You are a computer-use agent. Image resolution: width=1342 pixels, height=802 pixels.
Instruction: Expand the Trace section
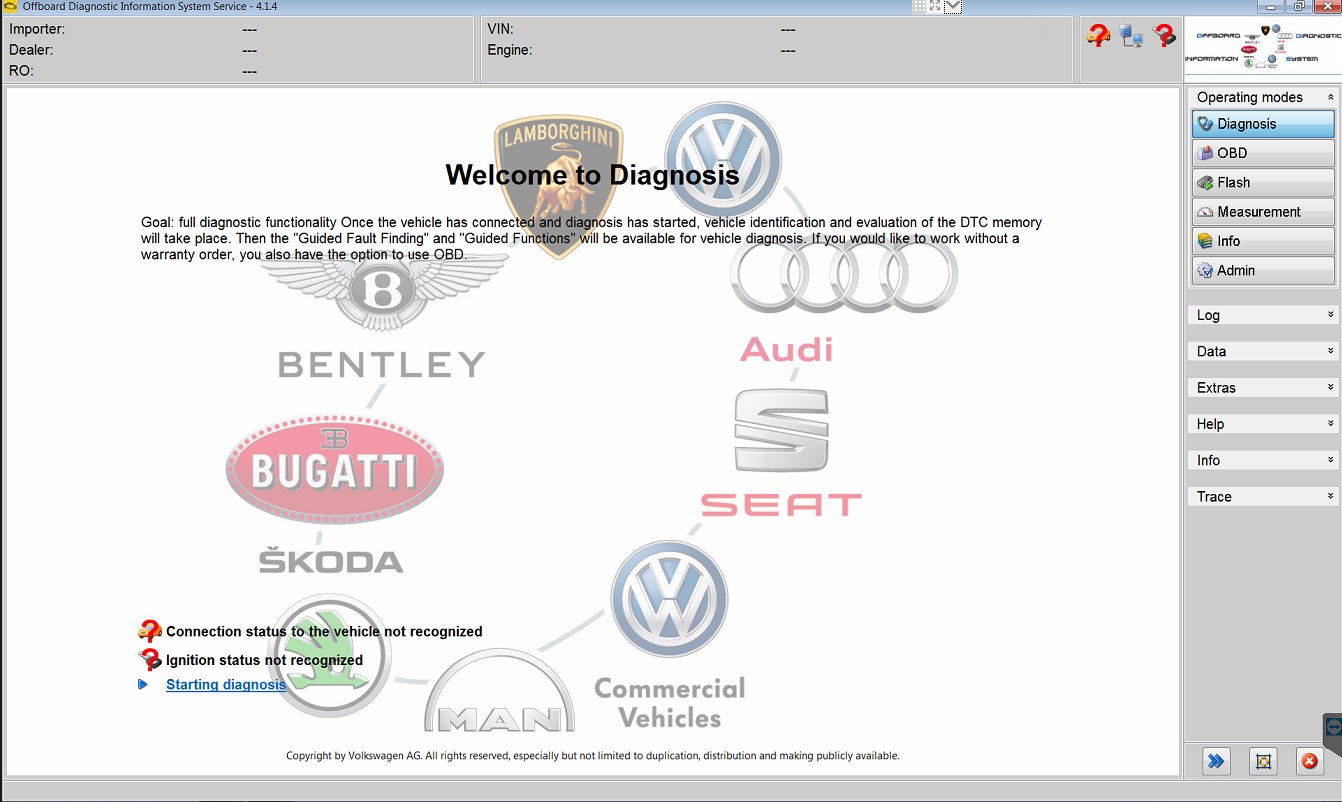tap(1263, 496)
